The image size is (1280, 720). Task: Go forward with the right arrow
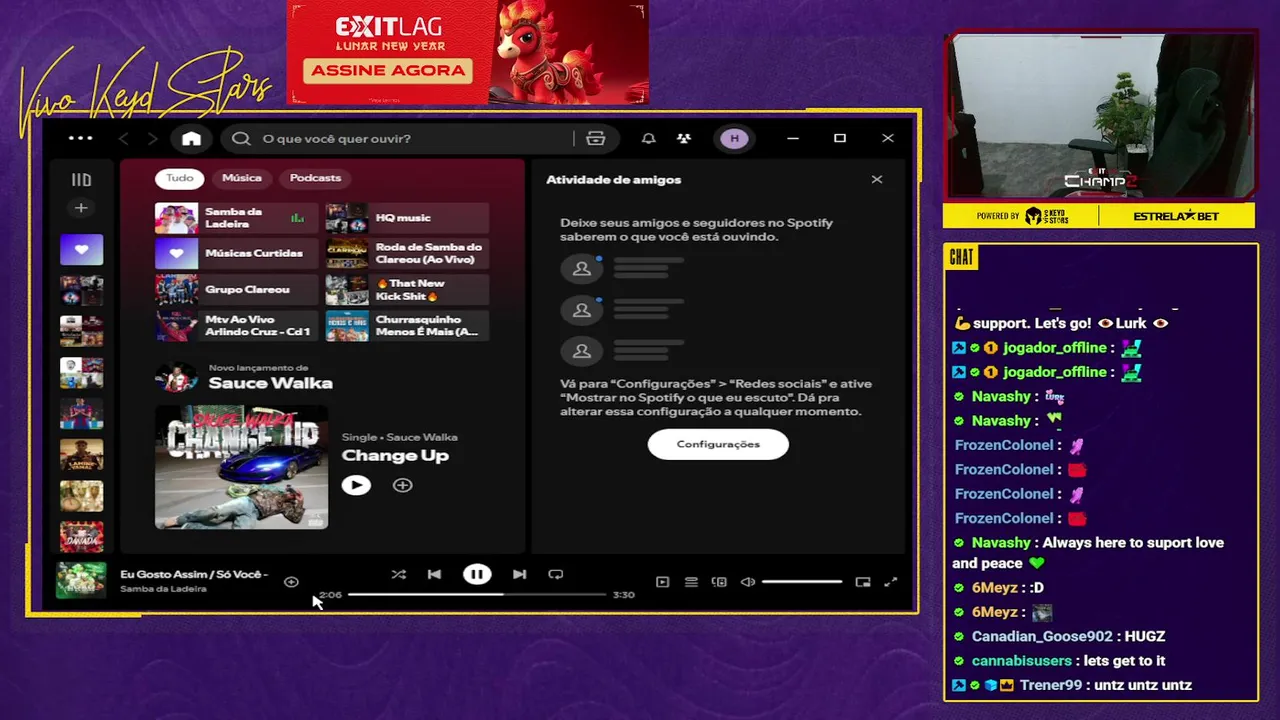(152, 138)
